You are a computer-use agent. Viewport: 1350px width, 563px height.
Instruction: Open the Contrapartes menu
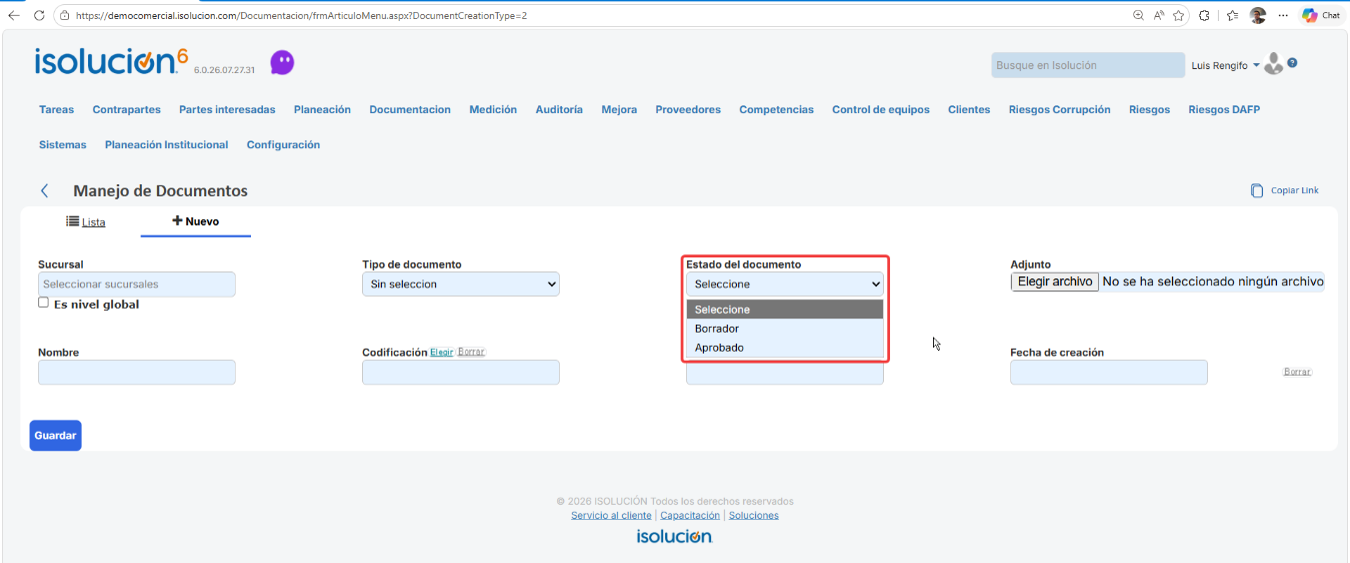tap(126, 110)
